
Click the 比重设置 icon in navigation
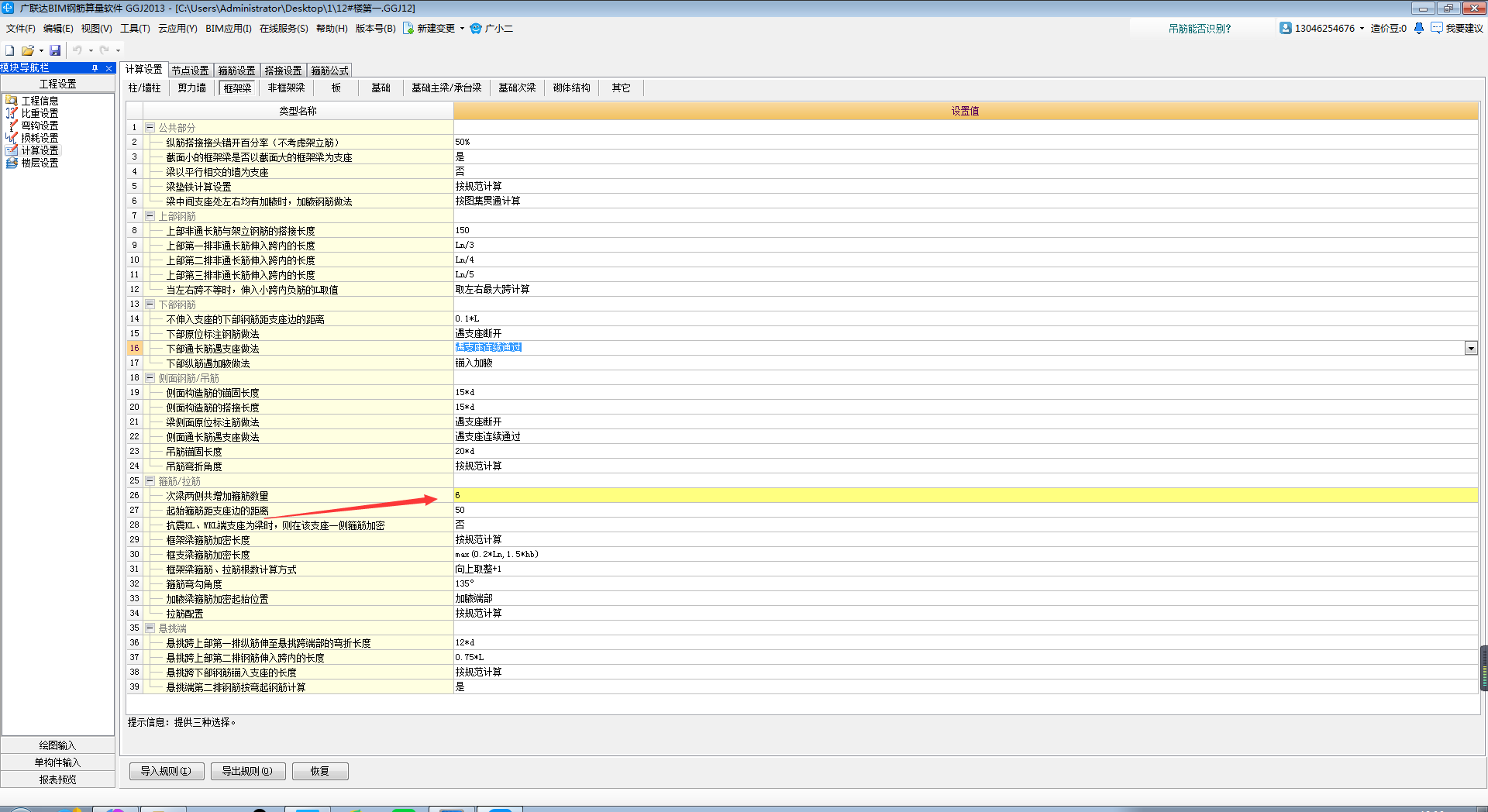12,113
